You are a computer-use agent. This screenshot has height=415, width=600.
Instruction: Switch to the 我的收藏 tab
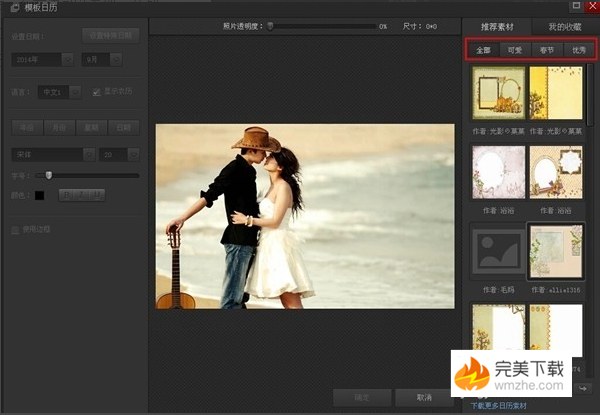pyautogui.click(x=565, y=27)
